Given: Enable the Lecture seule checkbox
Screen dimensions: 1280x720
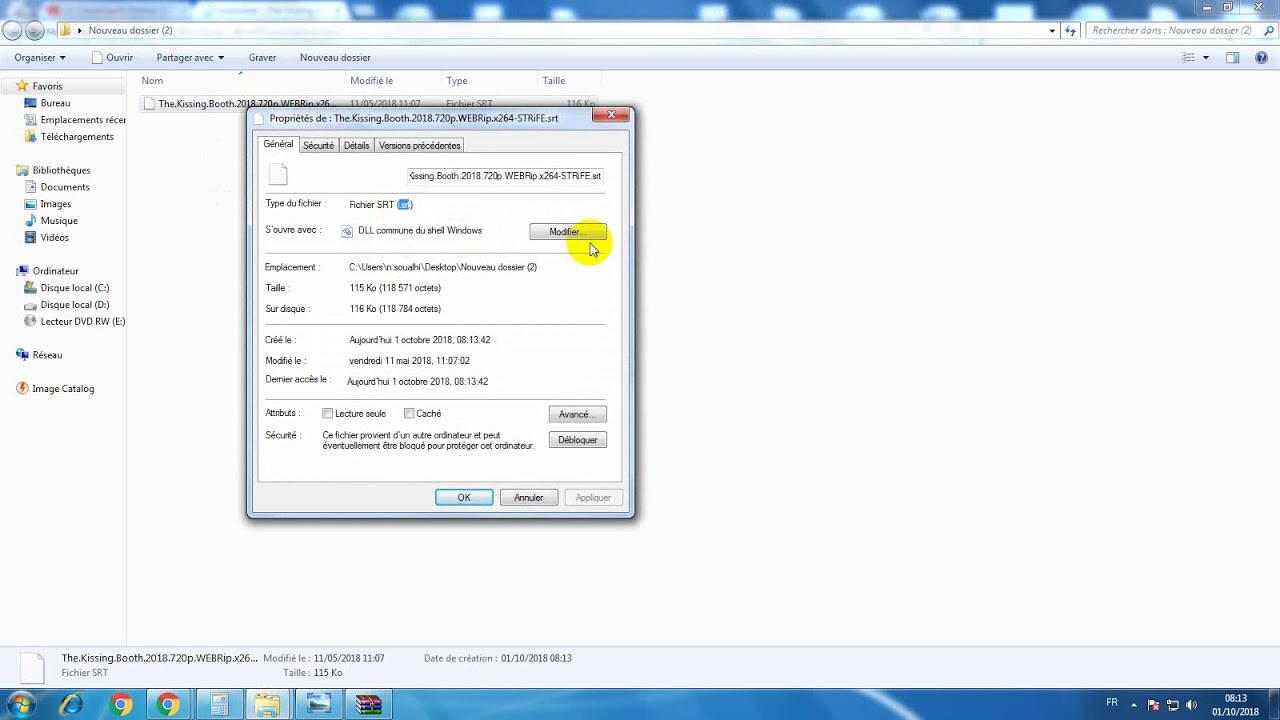Looking at the screenshot, I should point(327,414).
